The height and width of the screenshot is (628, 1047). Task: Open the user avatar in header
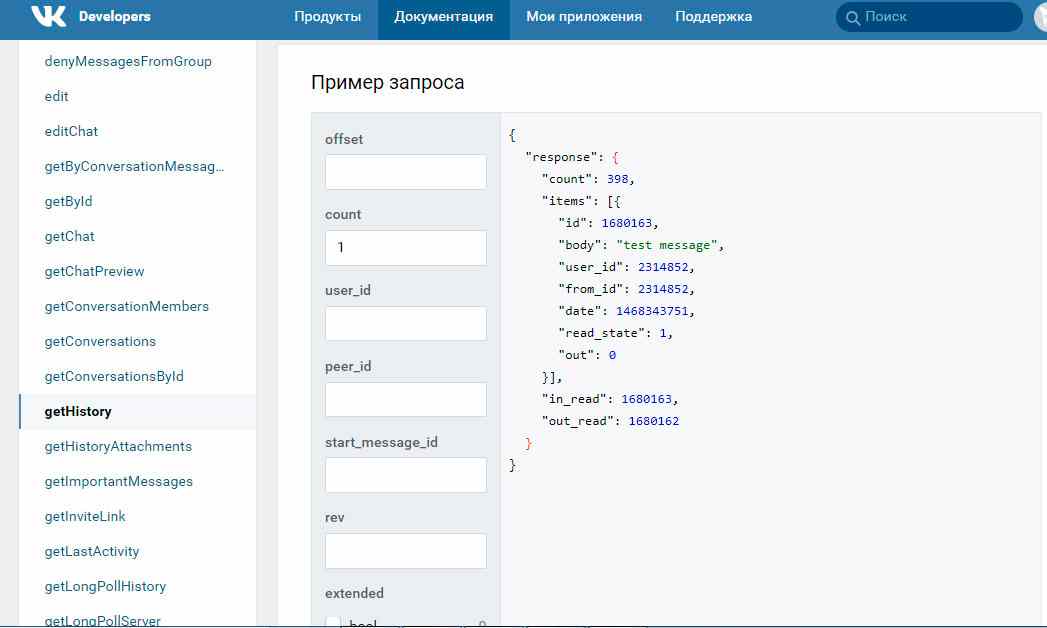point(1040,17)
